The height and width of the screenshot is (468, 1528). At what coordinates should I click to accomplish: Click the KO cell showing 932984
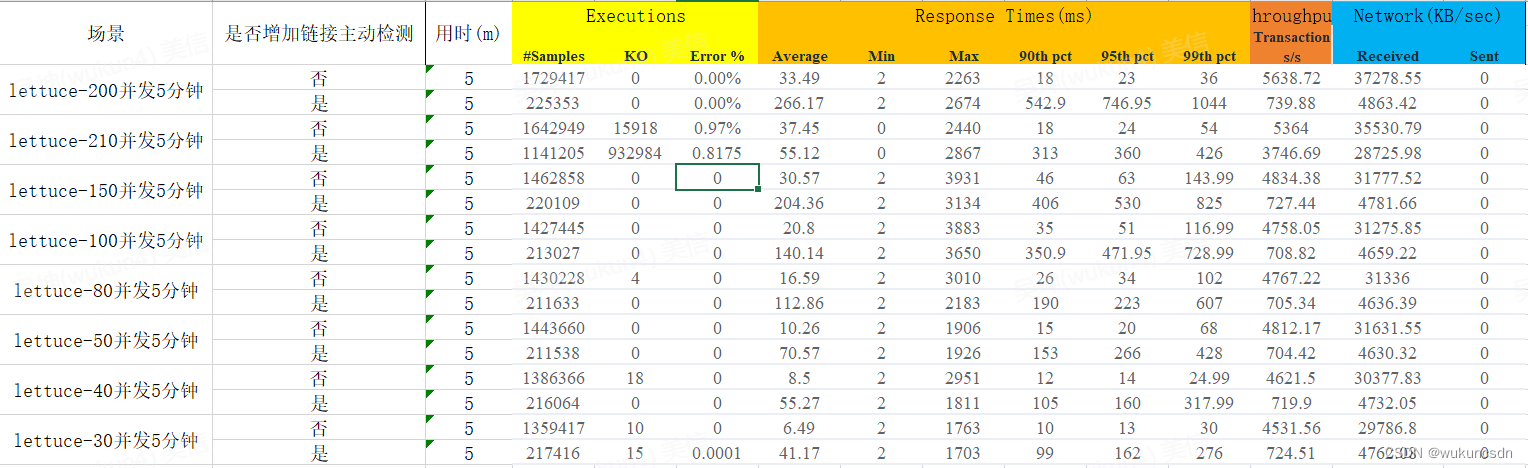pos(635,153)
